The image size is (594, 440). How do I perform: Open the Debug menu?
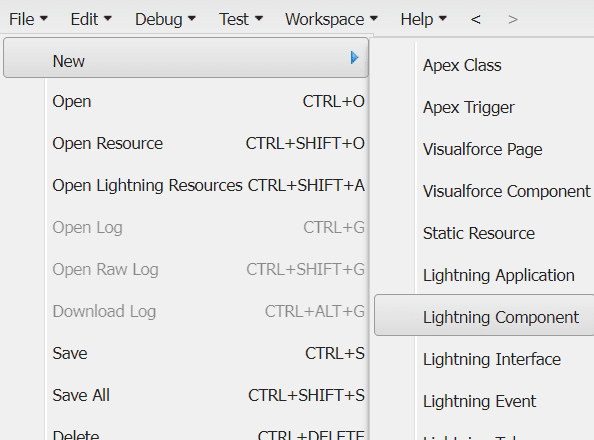(x=165, y=19)
